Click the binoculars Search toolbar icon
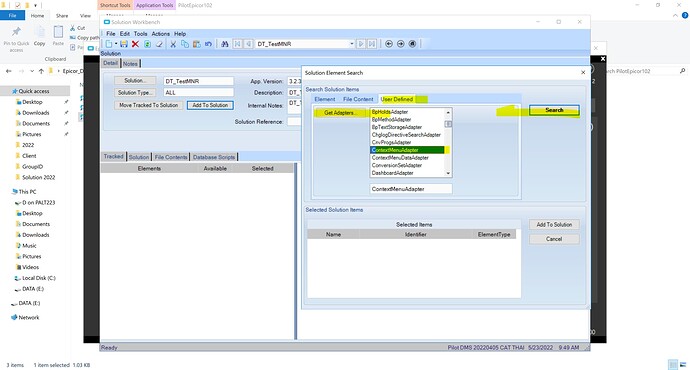This screenshot has width=690, height=370. click(x=225, y=44)
